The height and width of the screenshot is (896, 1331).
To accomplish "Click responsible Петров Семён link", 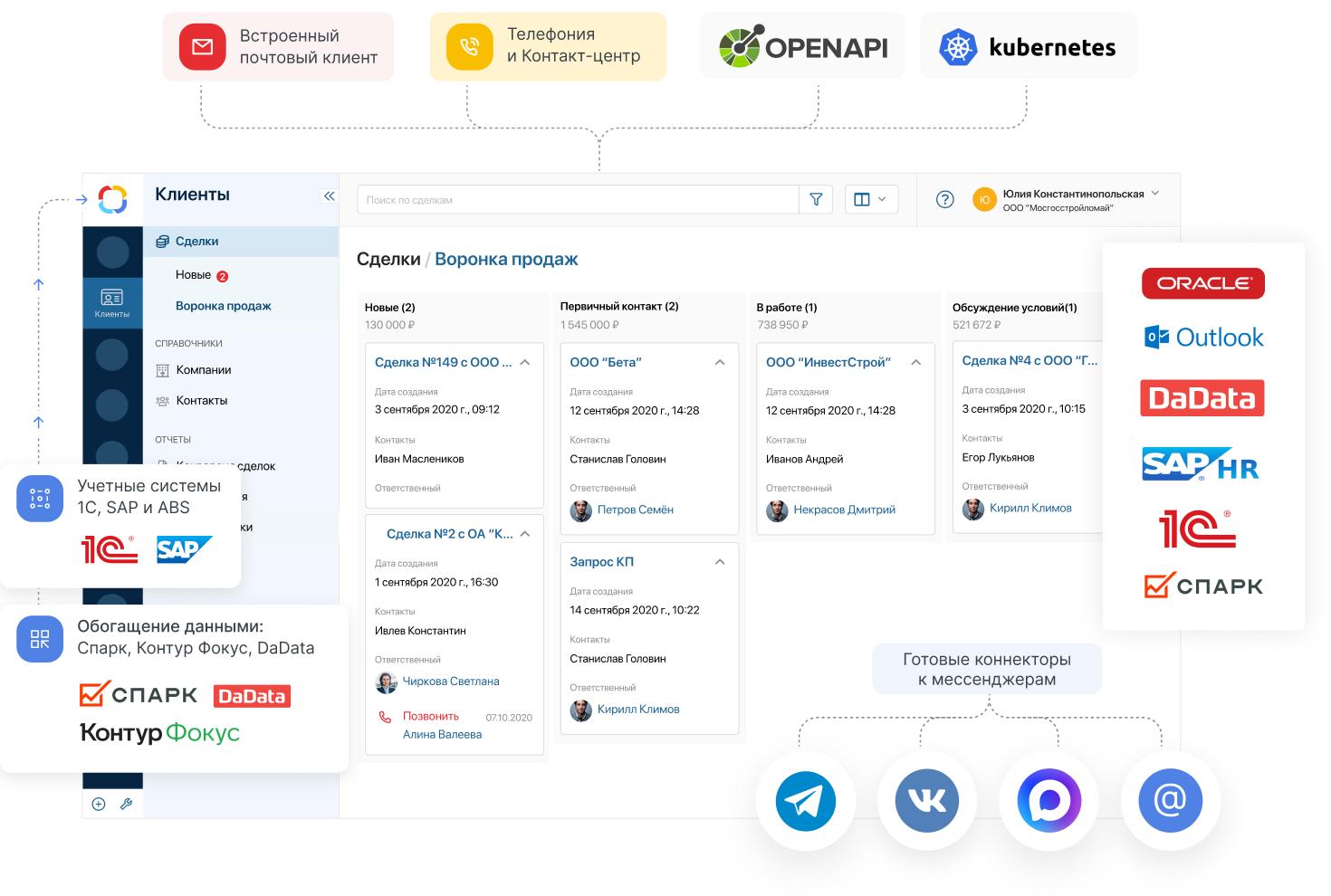I will pyautogui.click(x=636, y=510).
